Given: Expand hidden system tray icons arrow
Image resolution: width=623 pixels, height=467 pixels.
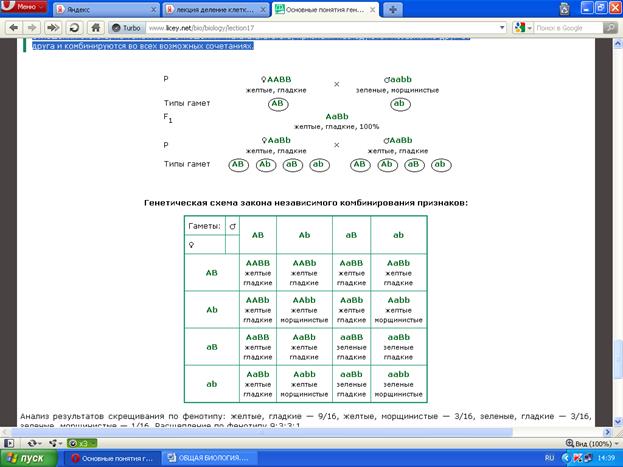Looking at the screenshot, I should (x=566, y=458).
